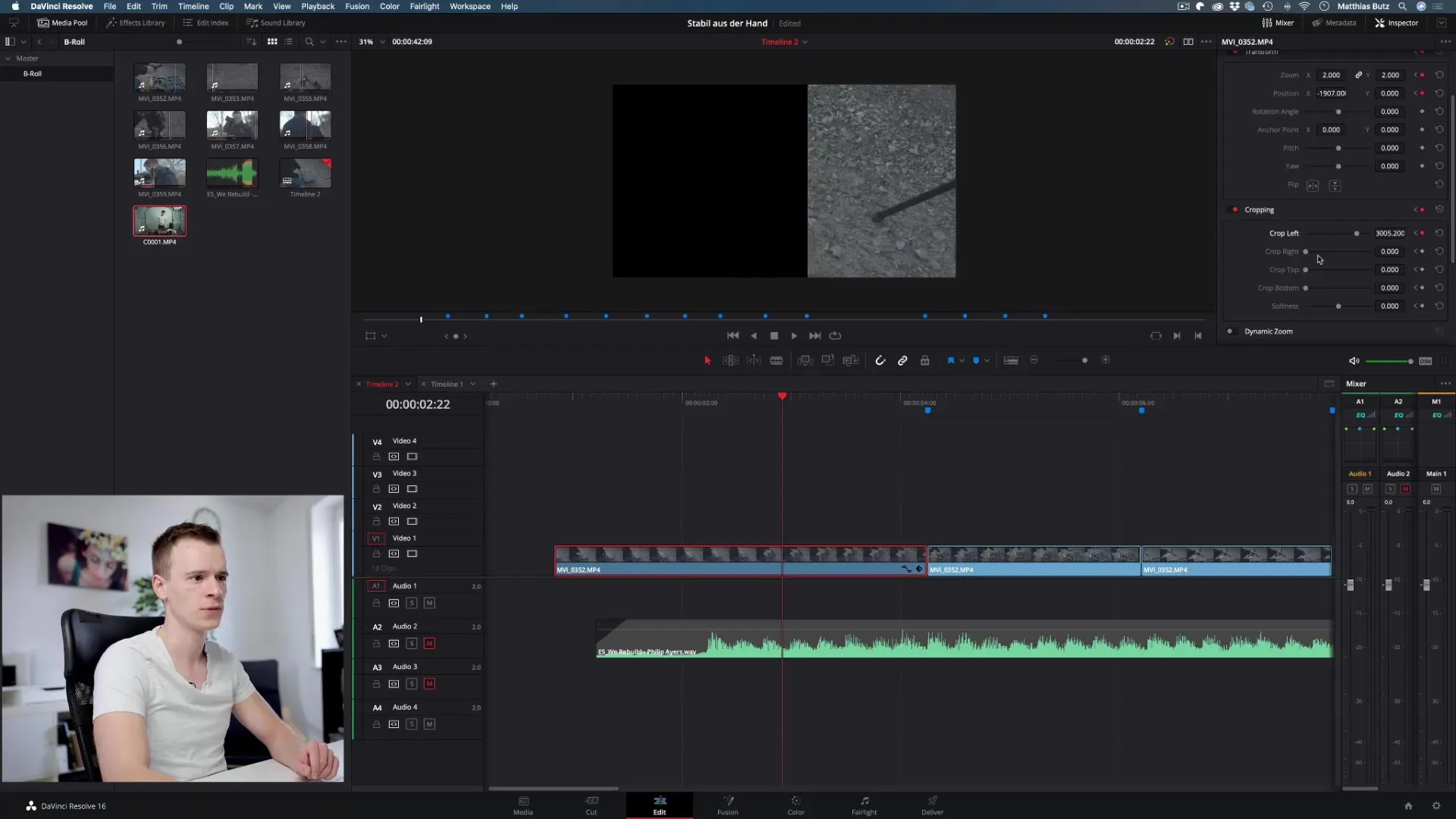Open the Edit Index panel
1456x819 pixels.
click(x=206, y=23)
